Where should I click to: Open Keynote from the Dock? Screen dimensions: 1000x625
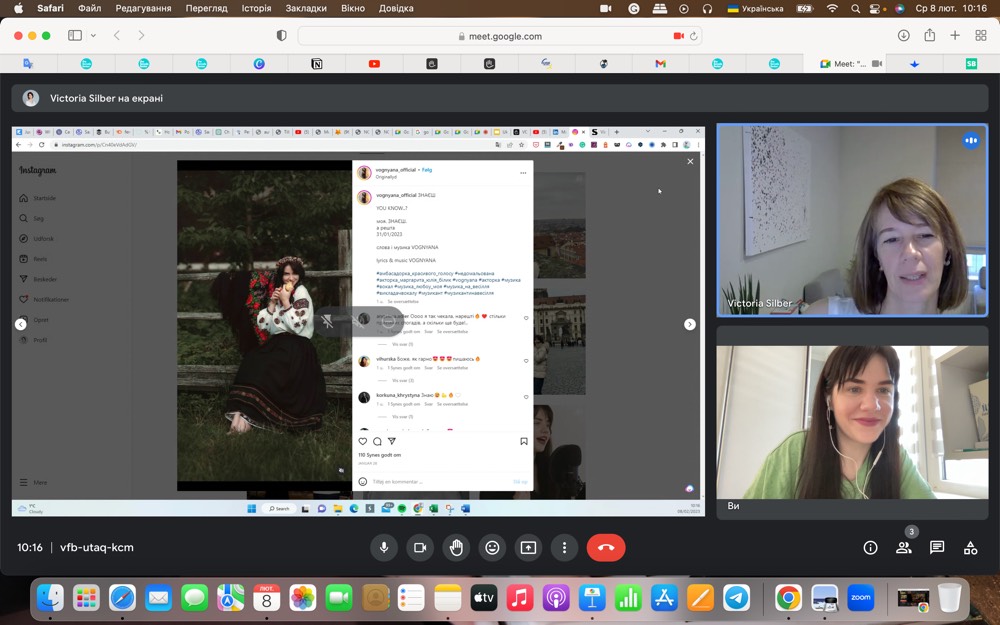pos(592,598)
